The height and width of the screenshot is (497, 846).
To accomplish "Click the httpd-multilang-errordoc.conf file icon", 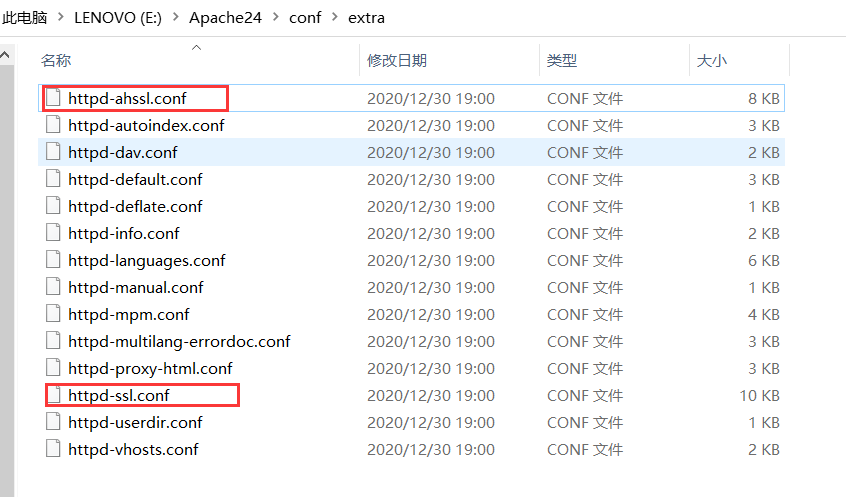I will click(53, 341).
